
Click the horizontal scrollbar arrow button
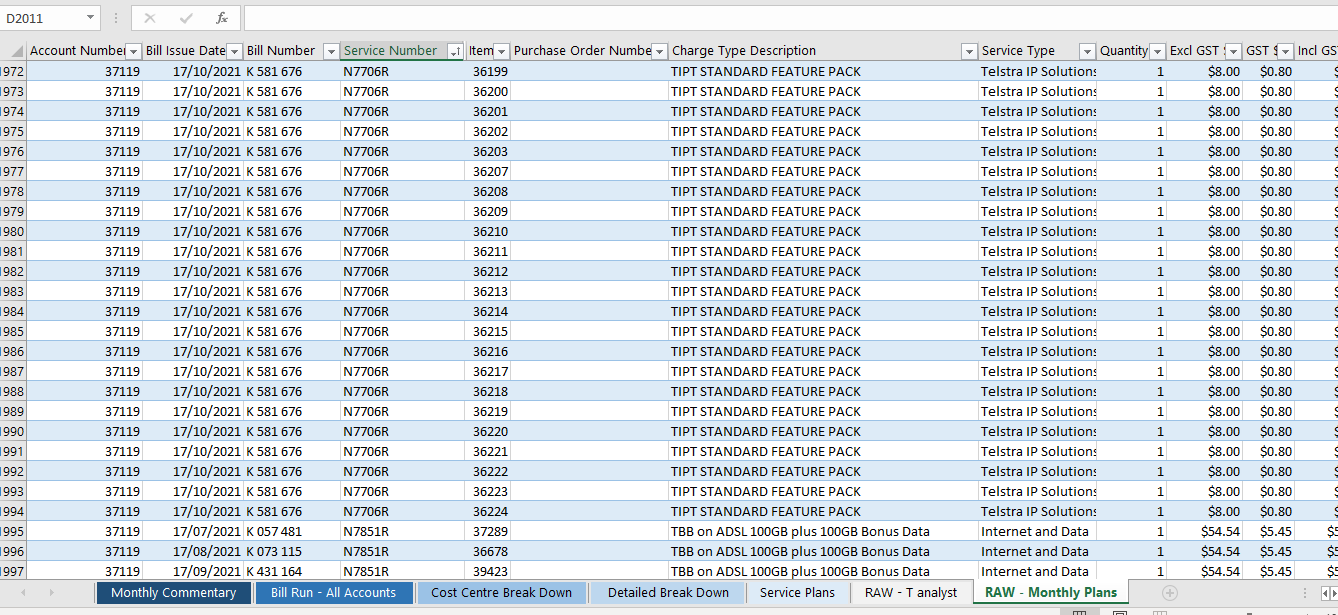pyautogui.click(x=1327, y=593)
